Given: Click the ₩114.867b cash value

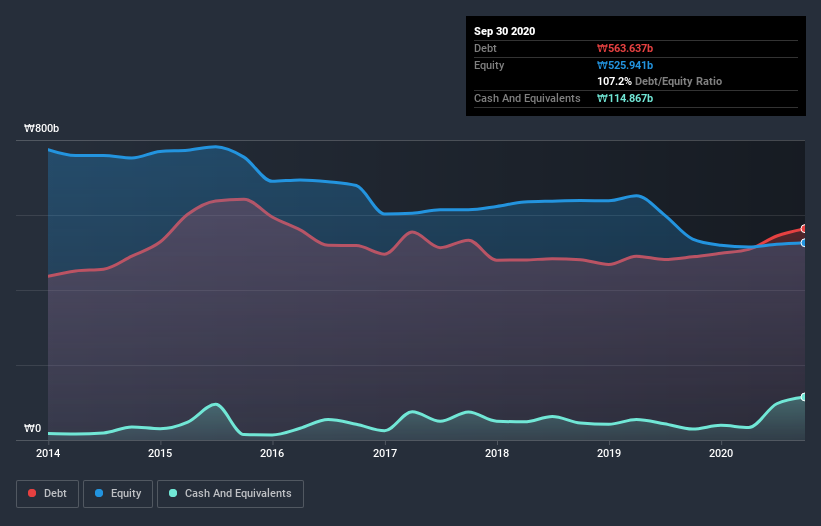Looking at the screenshot, I should 625,98.
